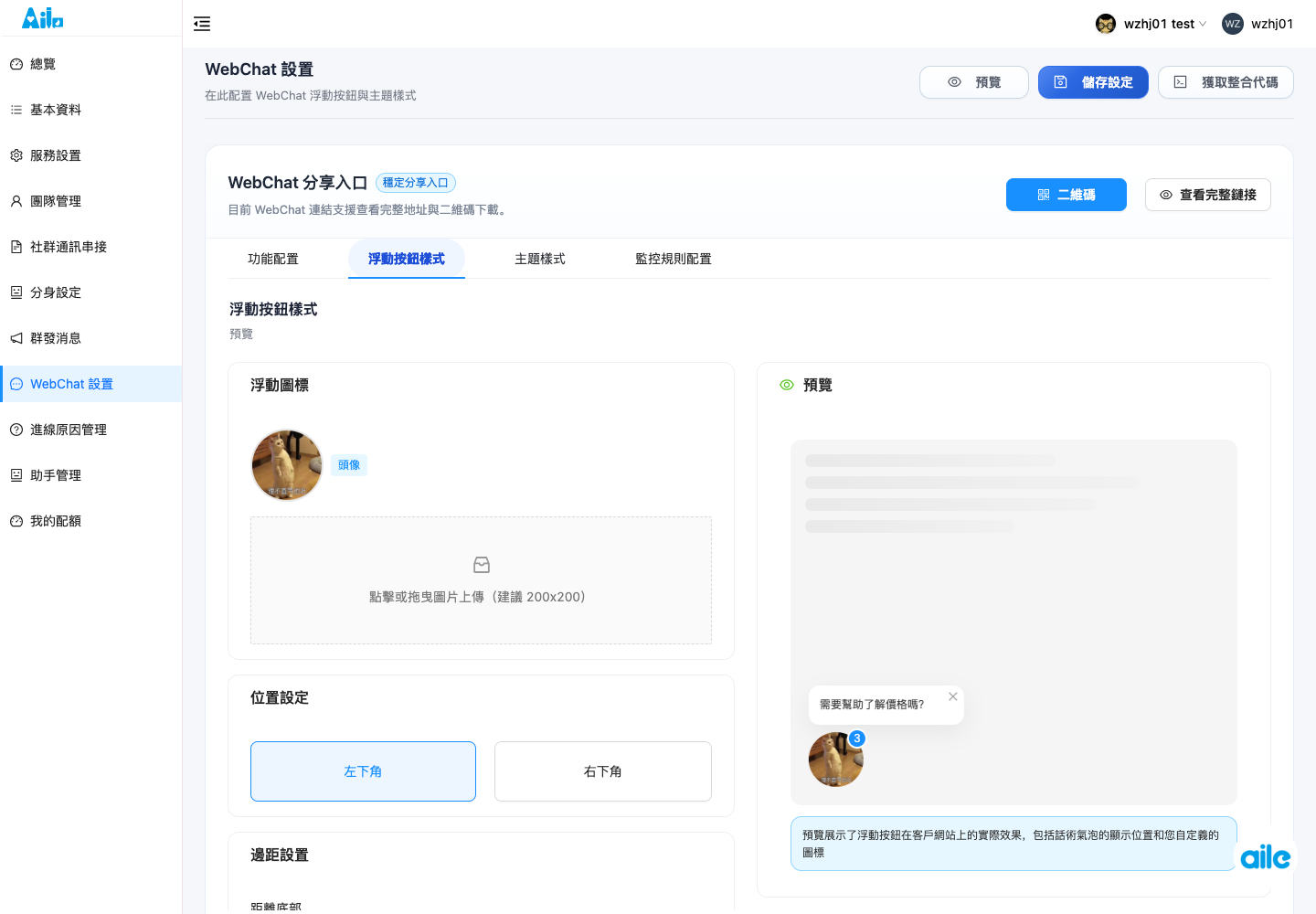Open 助手管理 in the sidebar

click(x=90, y=475)
